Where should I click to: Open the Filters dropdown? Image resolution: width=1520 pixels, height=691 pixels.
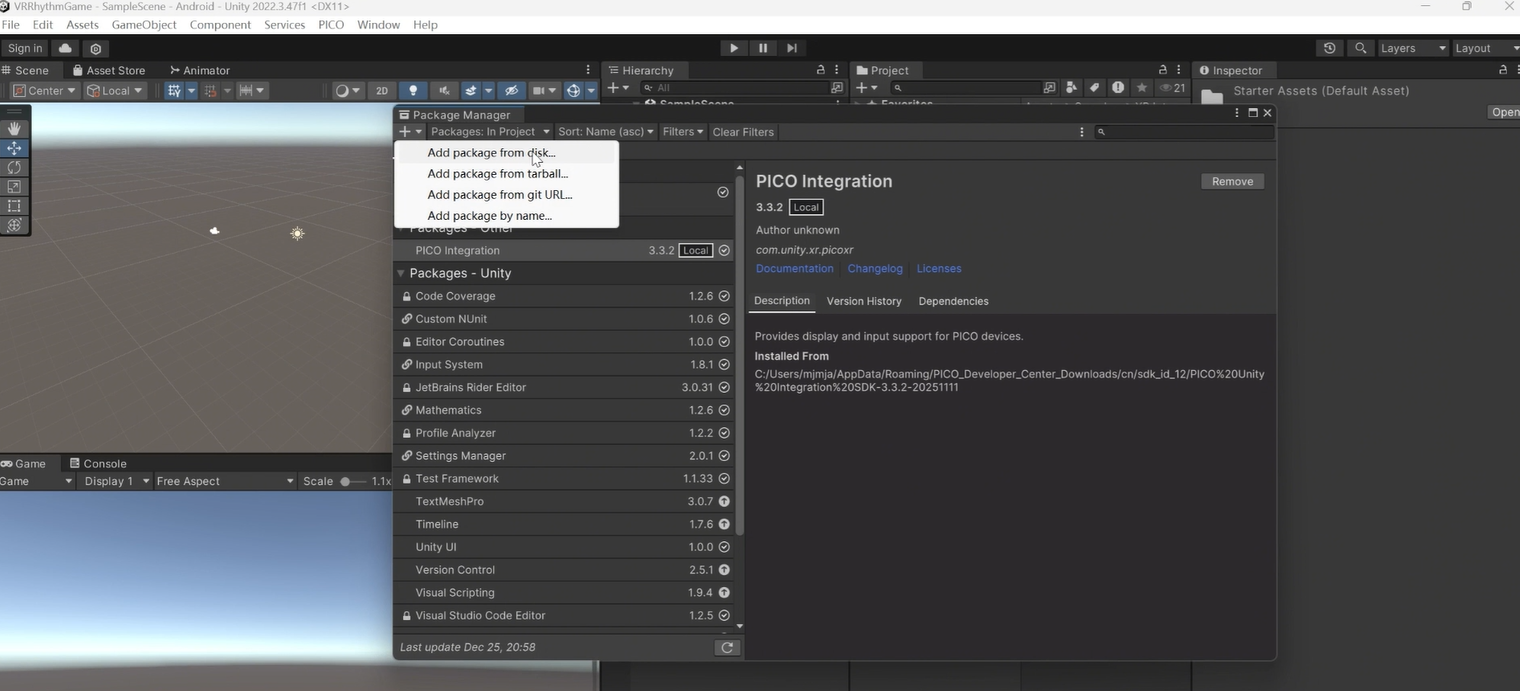(x=683, y=132)
